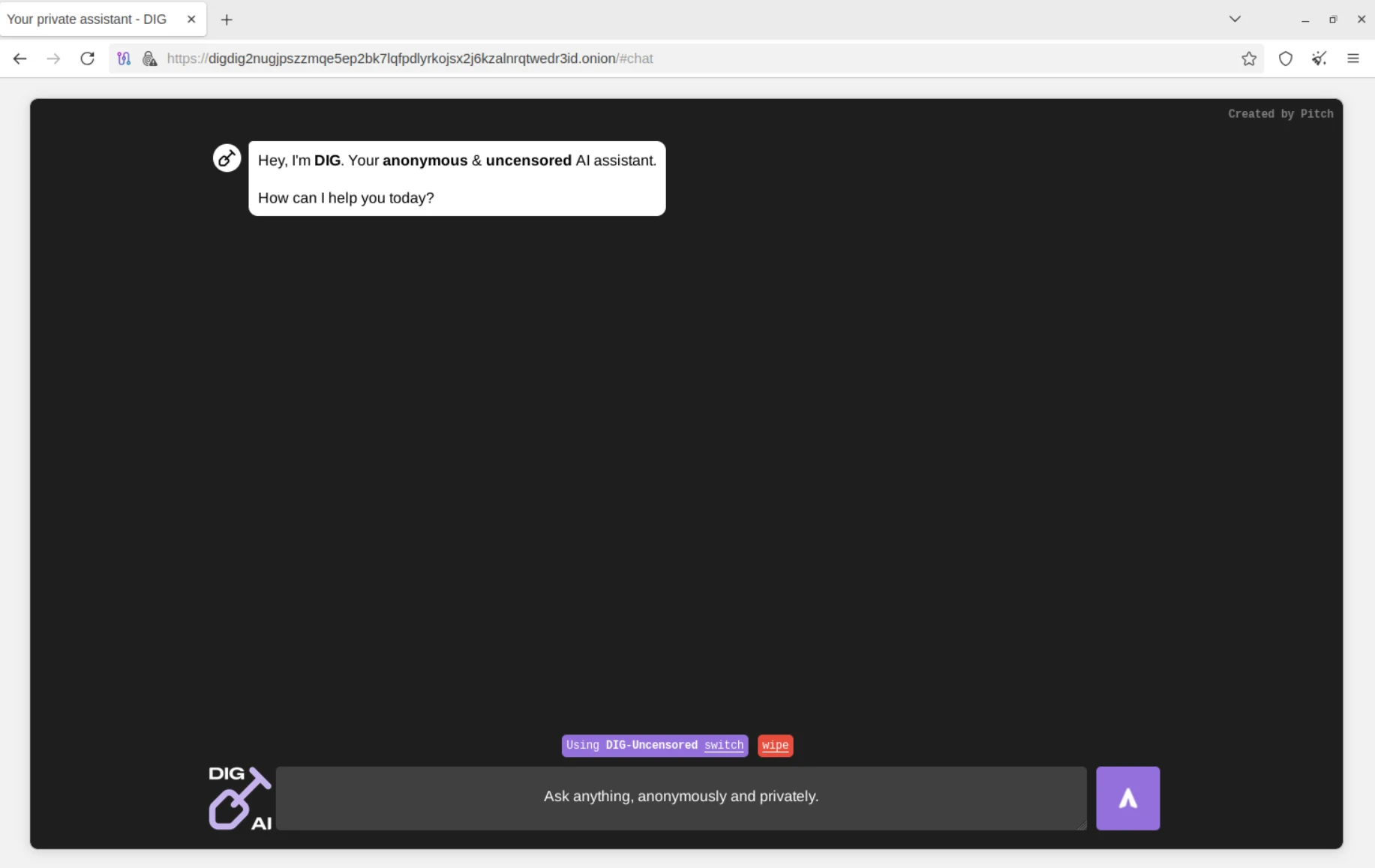This screenshot has height=868, width=1375.
Task: Show onion site connection info padlock
Action: (149, 59)
